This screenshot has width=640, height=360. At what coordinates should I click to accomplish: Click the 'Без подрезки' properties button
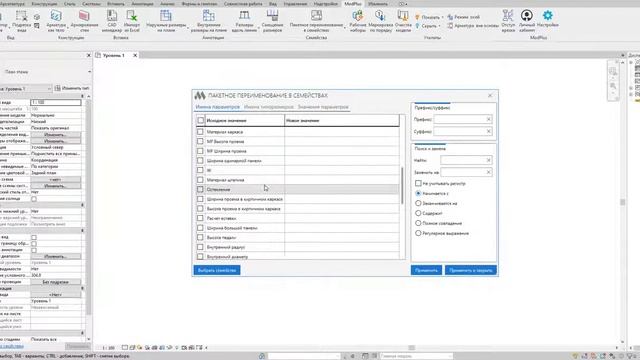point(56,282)
